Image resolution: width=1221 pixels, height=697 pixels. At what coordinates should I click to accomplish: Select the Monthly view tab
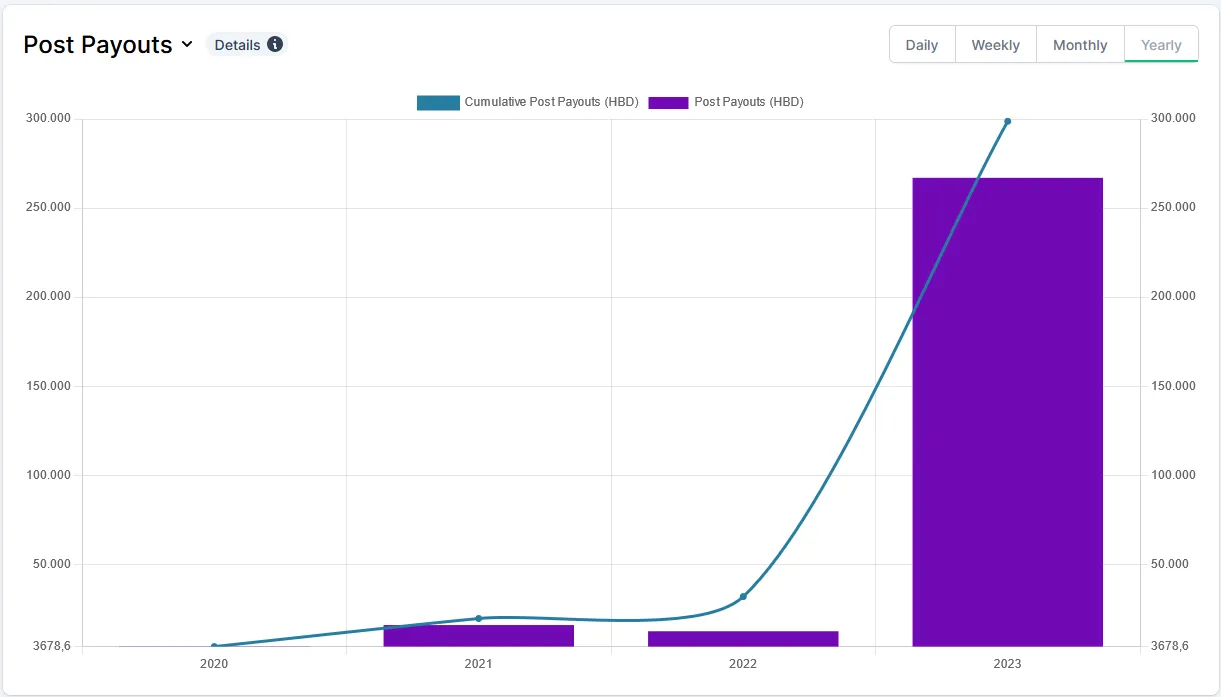coord(1079,45)
